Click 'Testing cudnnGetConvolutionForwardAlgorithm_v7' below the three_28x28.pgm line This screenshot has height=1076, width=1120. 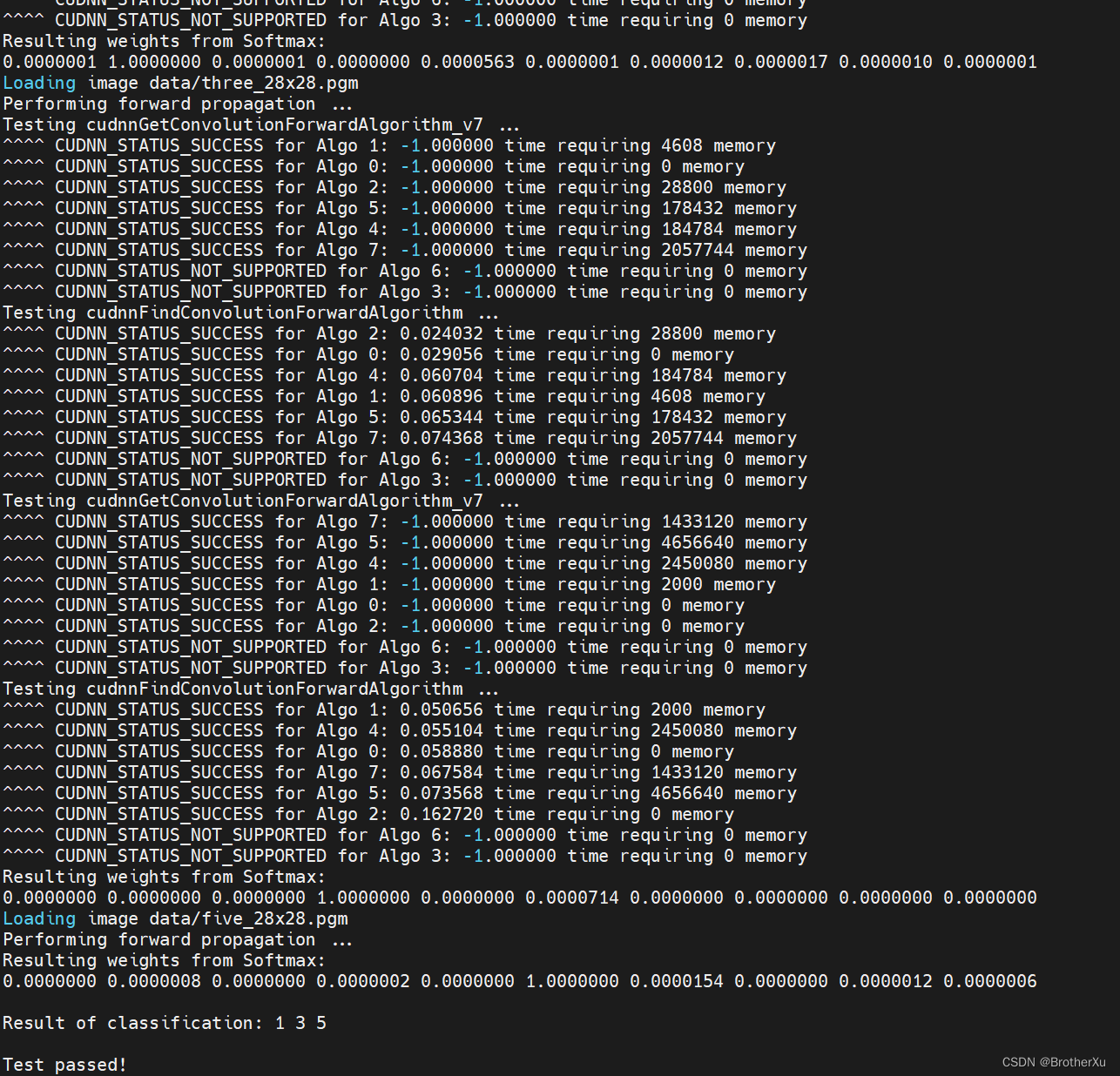click(243, 125)
